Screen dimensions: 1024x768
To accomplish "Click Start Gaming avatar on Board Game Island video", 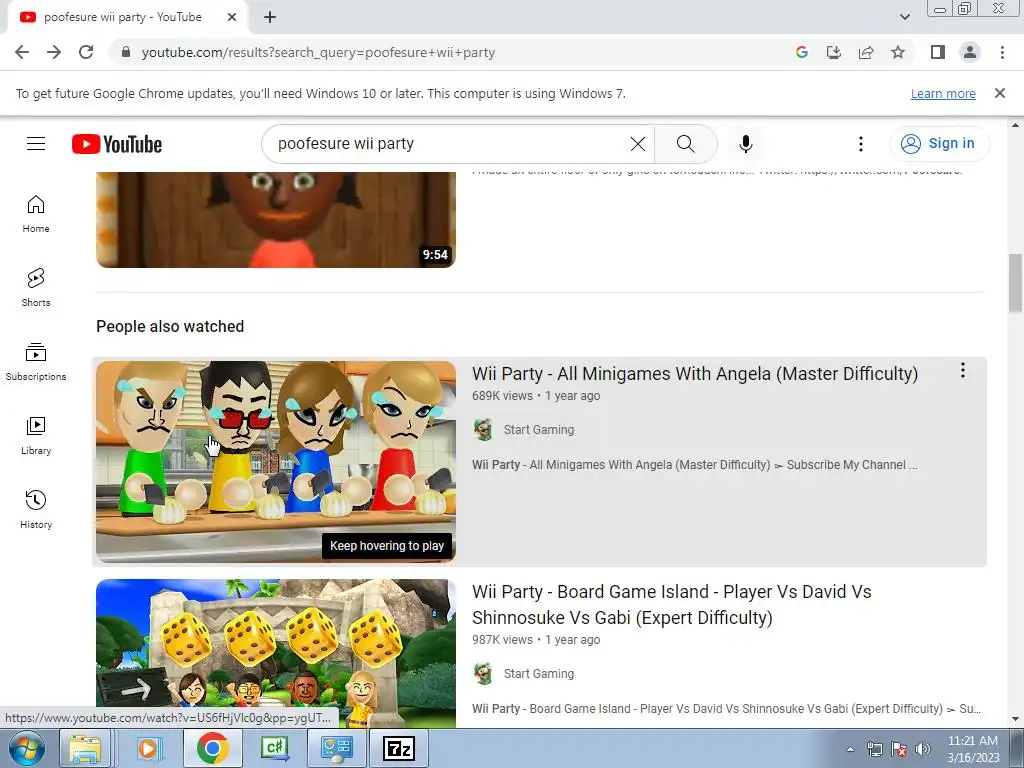I will click(483, 673).
